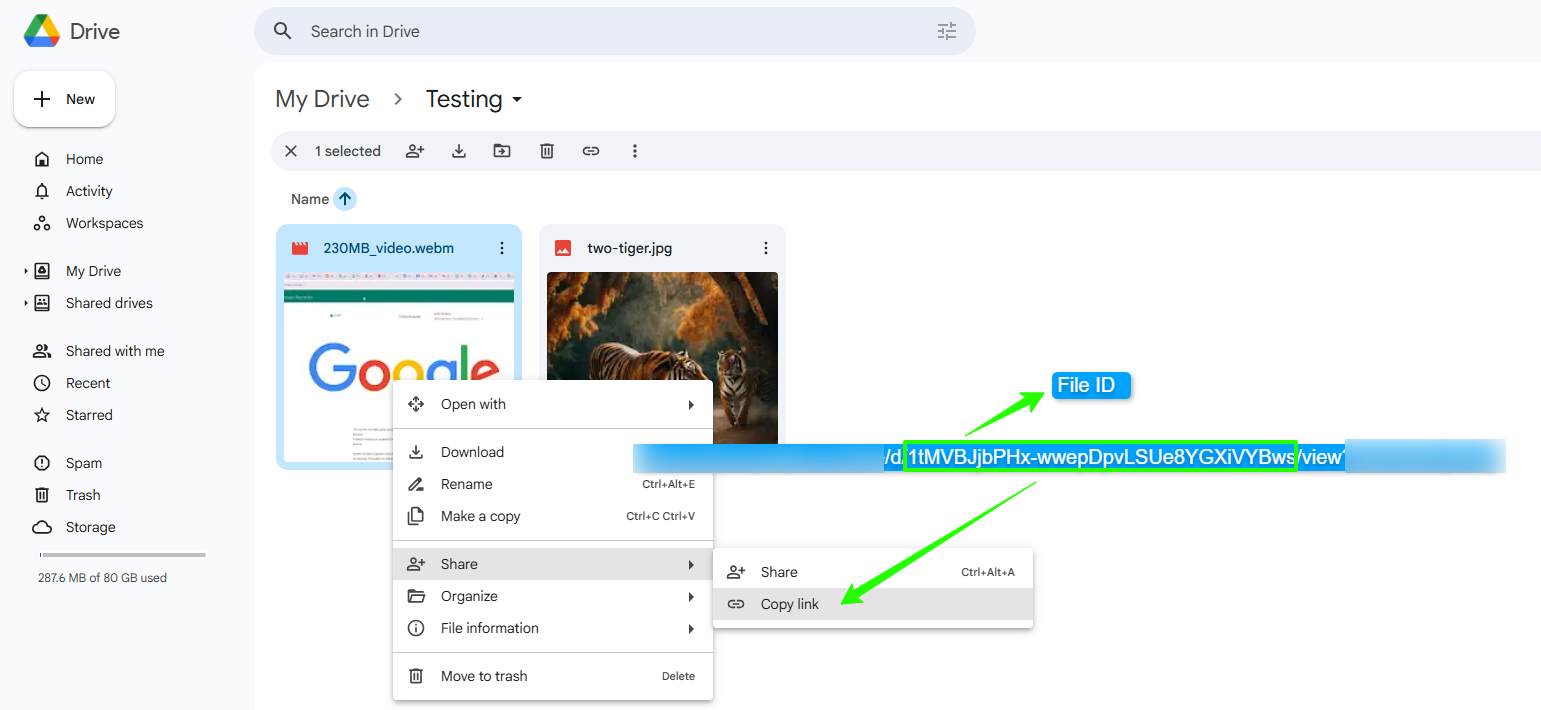Click the Name sort column header
The width and height of the screenshot is (1541, 710).
310,199
